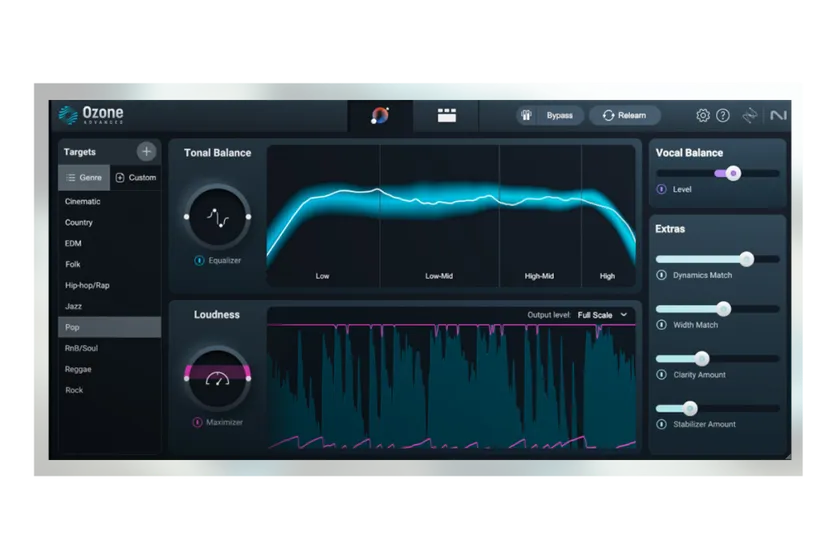Click the Bypass button
The width and height of the screenshot is (840, 560).
559,115
